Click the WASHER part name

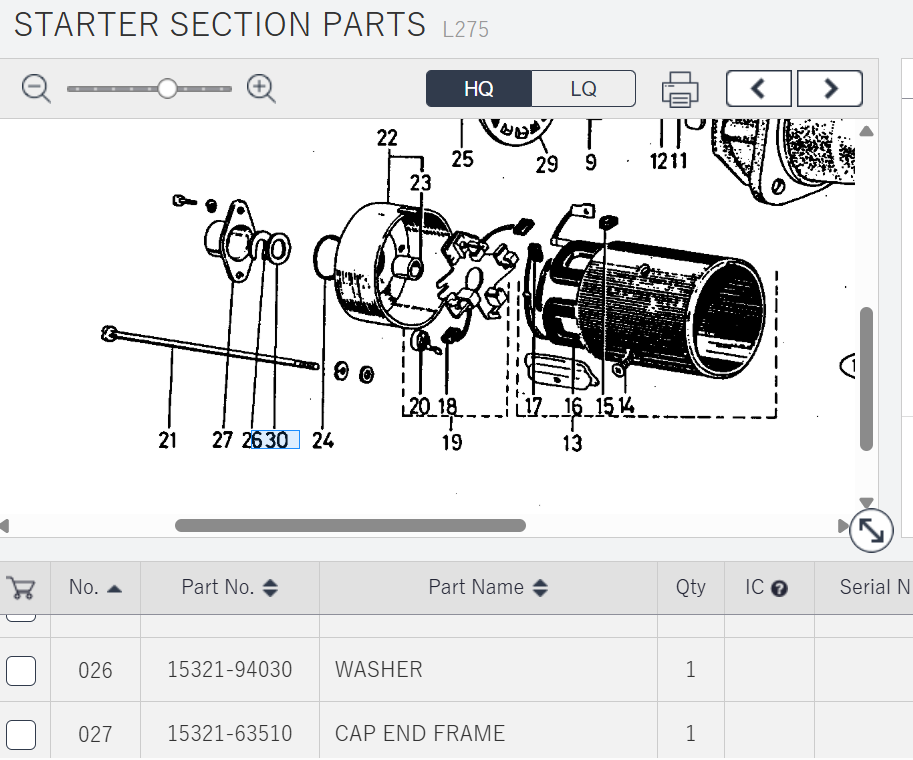point(378,670)
